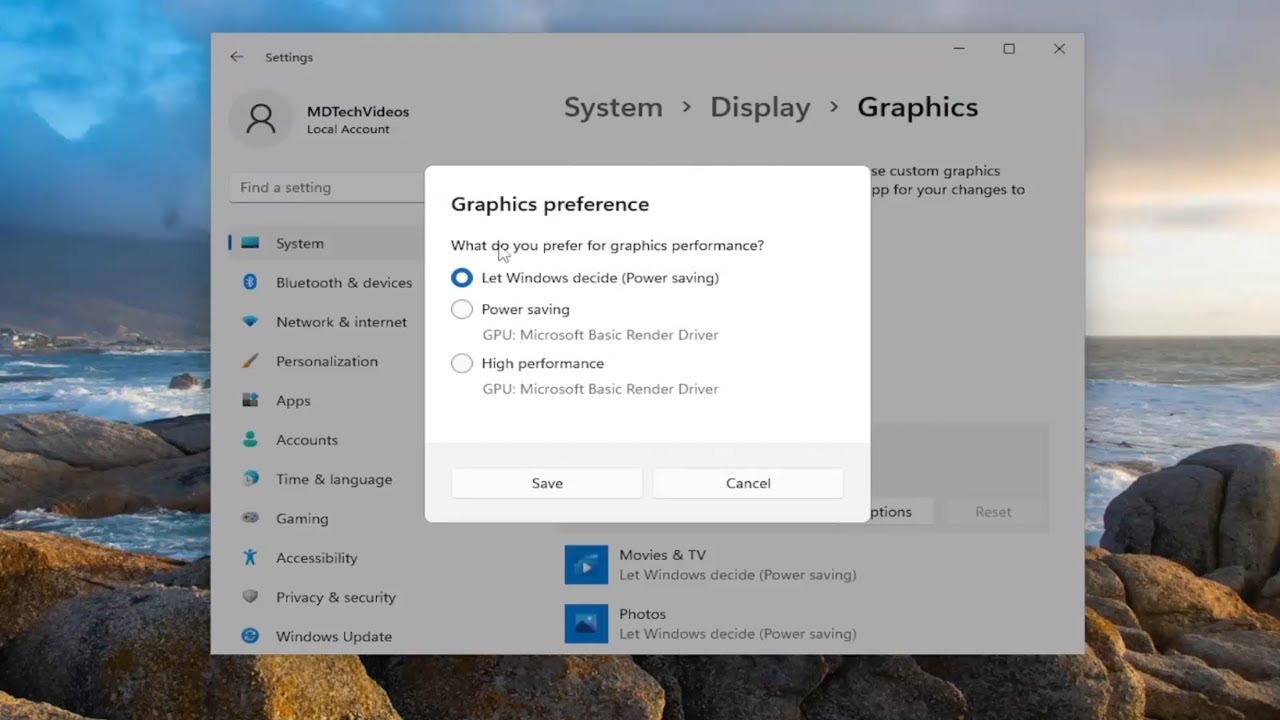1280x720 pixels.
Task: Click the Photos app icon
Action: pyautogui.click(x=586, y=624)
